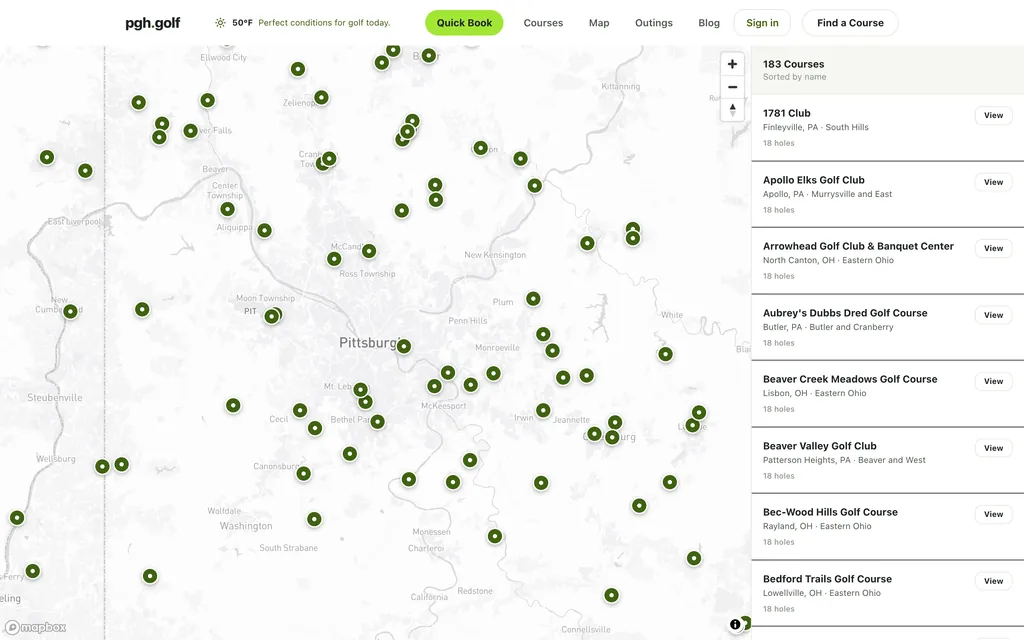This screenshot has height=640, width=1024.
Task: Click the "Sorted by name" label
Action: point(794,76)
